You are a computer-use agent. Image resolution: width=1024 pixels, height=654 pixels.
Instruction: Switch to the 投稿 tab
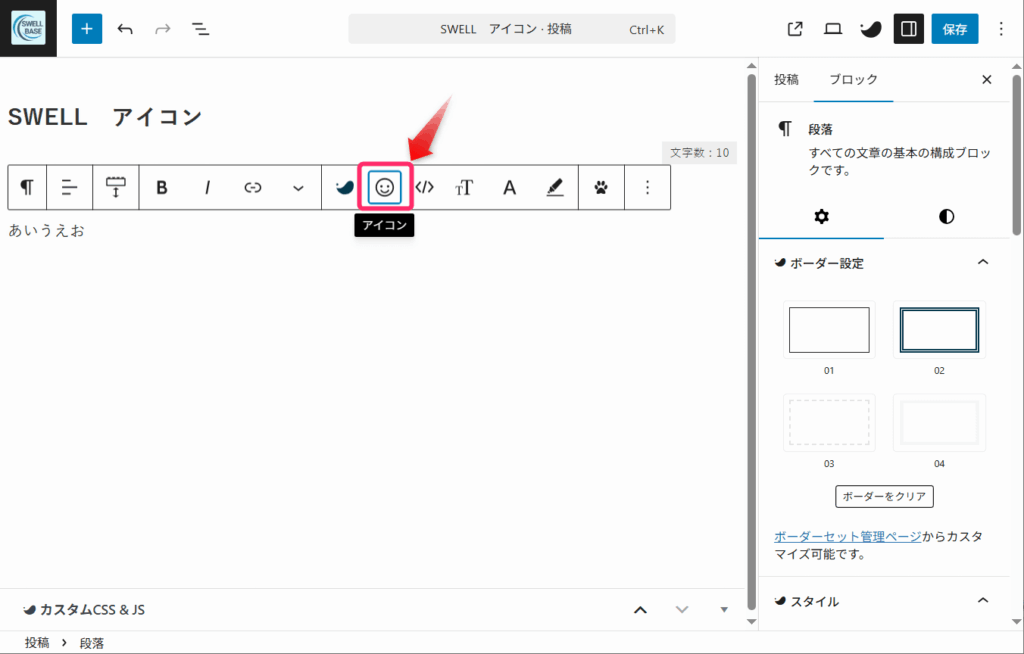(x=786, y=80)
